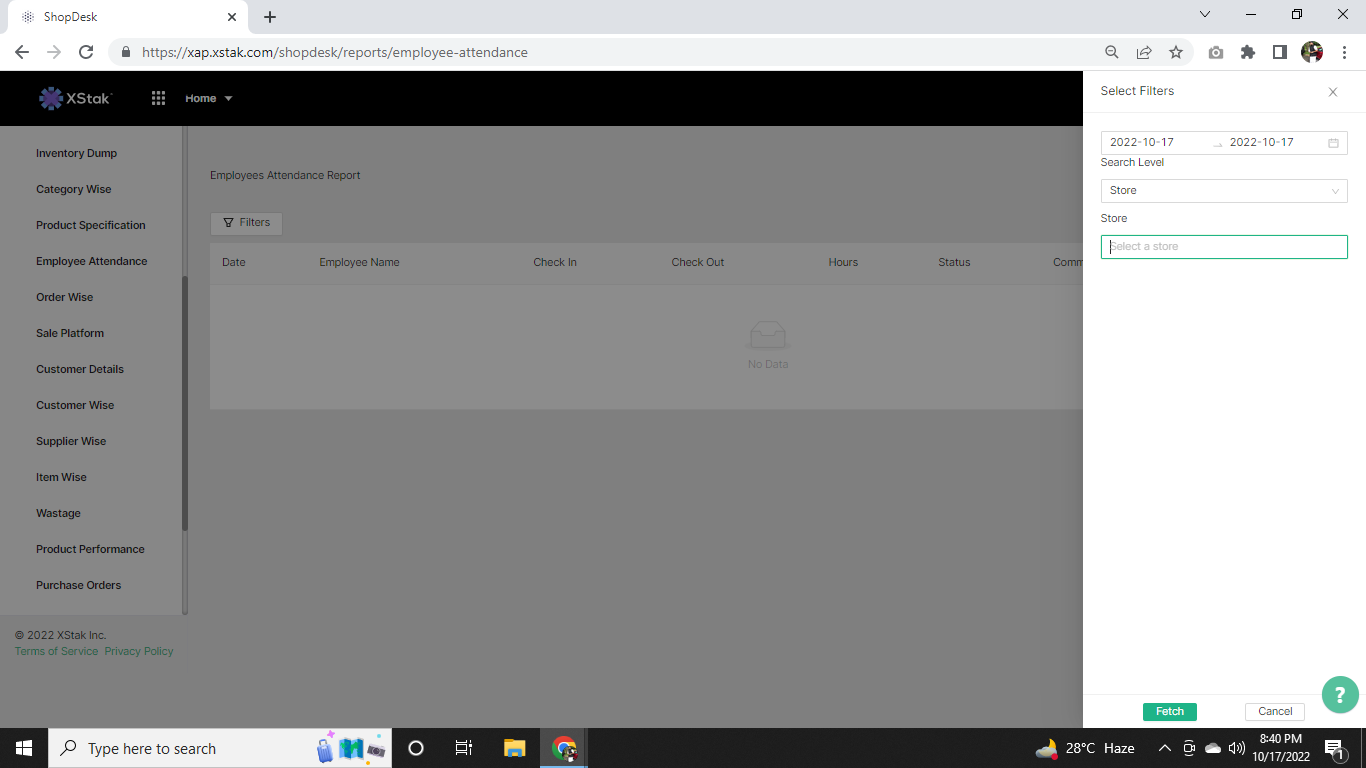The image size is (1366, 768).
Task: Open the Employee Attendance report
Action: pyautogui.click(x=91, y=261)
